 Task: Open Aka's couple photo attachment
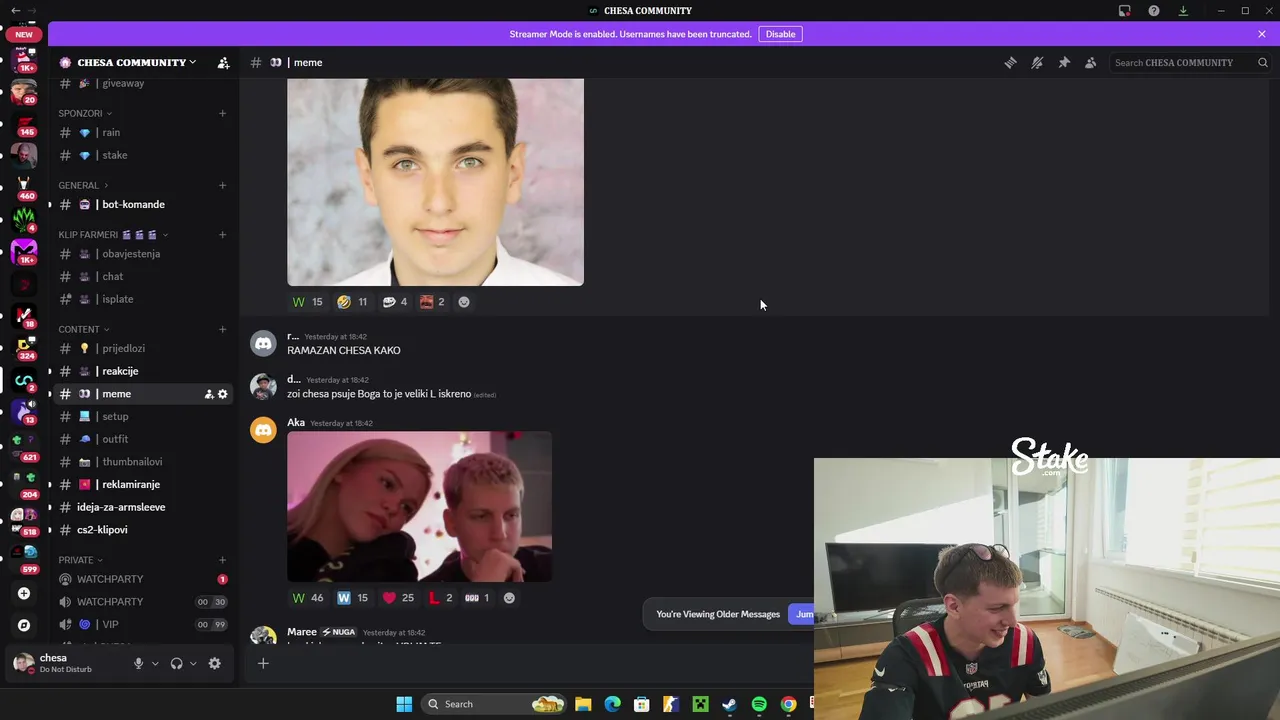(x=419, y=506)
